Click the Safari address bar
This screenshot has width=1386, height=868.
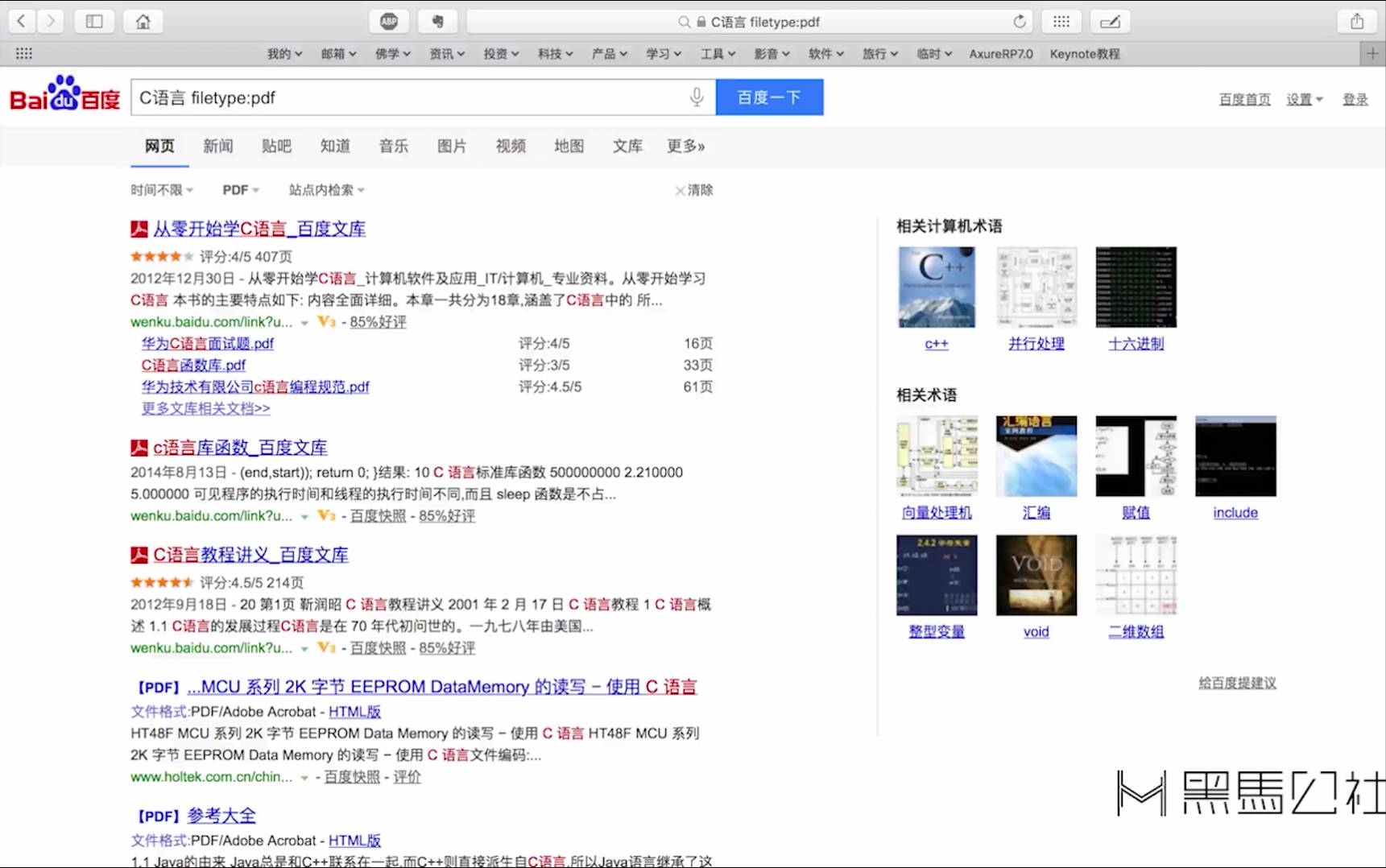coord(751,22)
